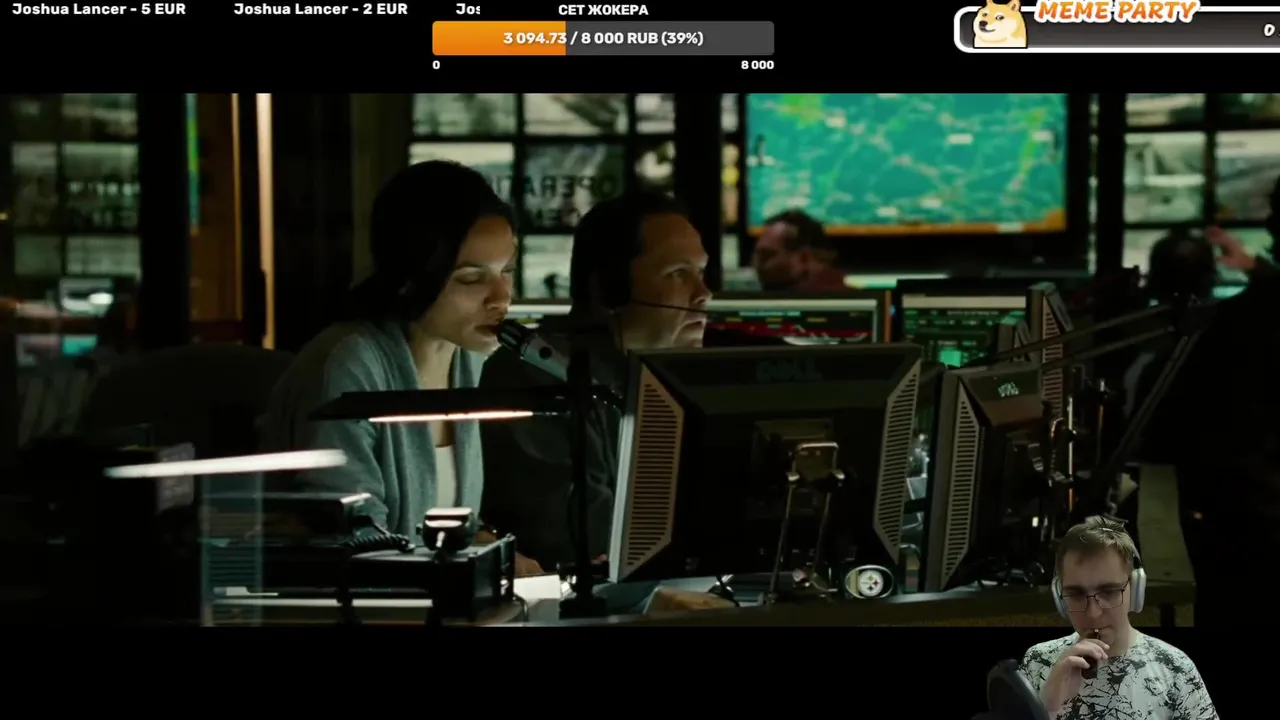The height and width of the screenshot is (720, 1280).
Task: Click the 'СЕТ ЖОКЕРА' goal title
Action: tap(603, 10)
